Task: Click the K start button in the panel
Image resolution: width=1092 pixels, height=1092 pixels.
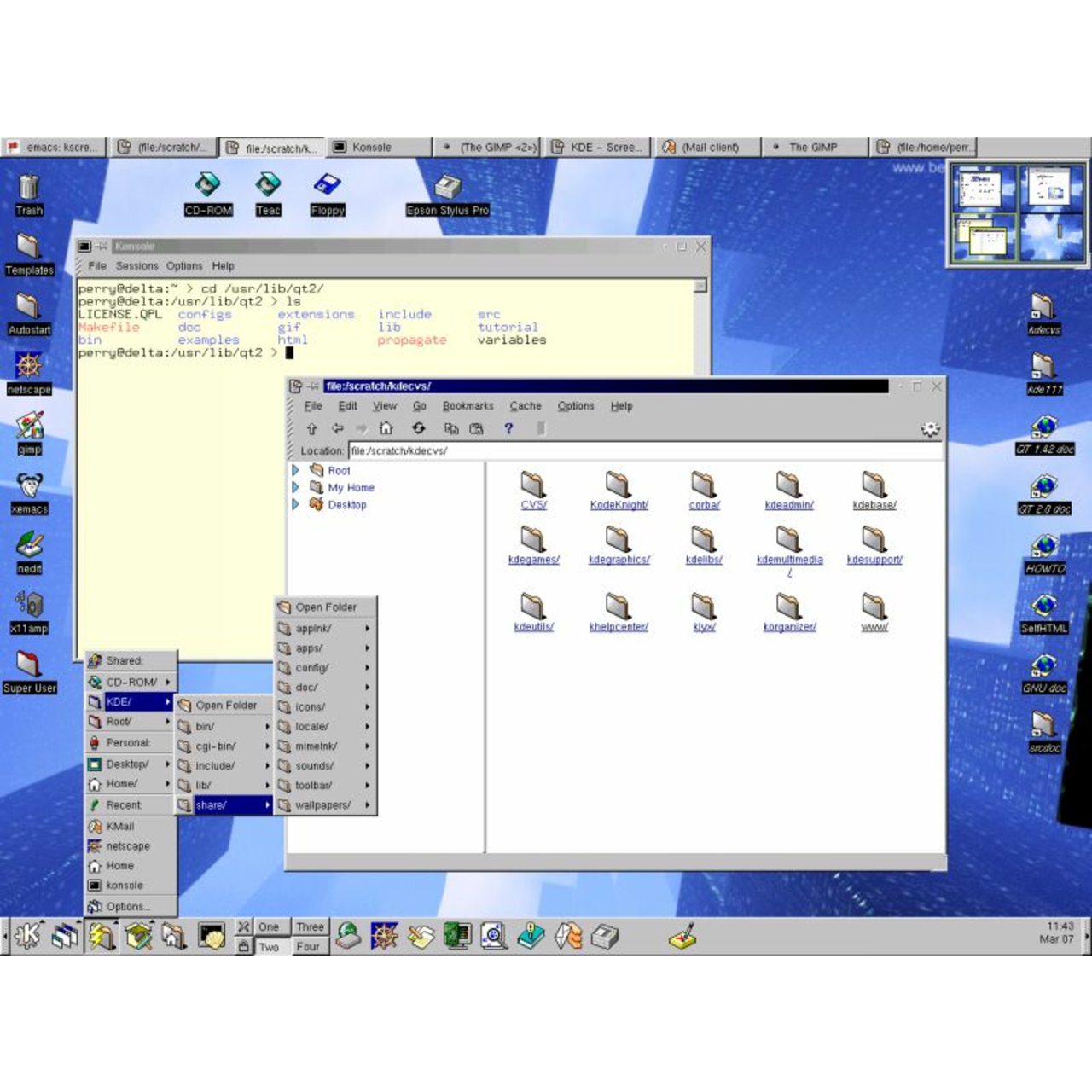Action: coord(27,936)
